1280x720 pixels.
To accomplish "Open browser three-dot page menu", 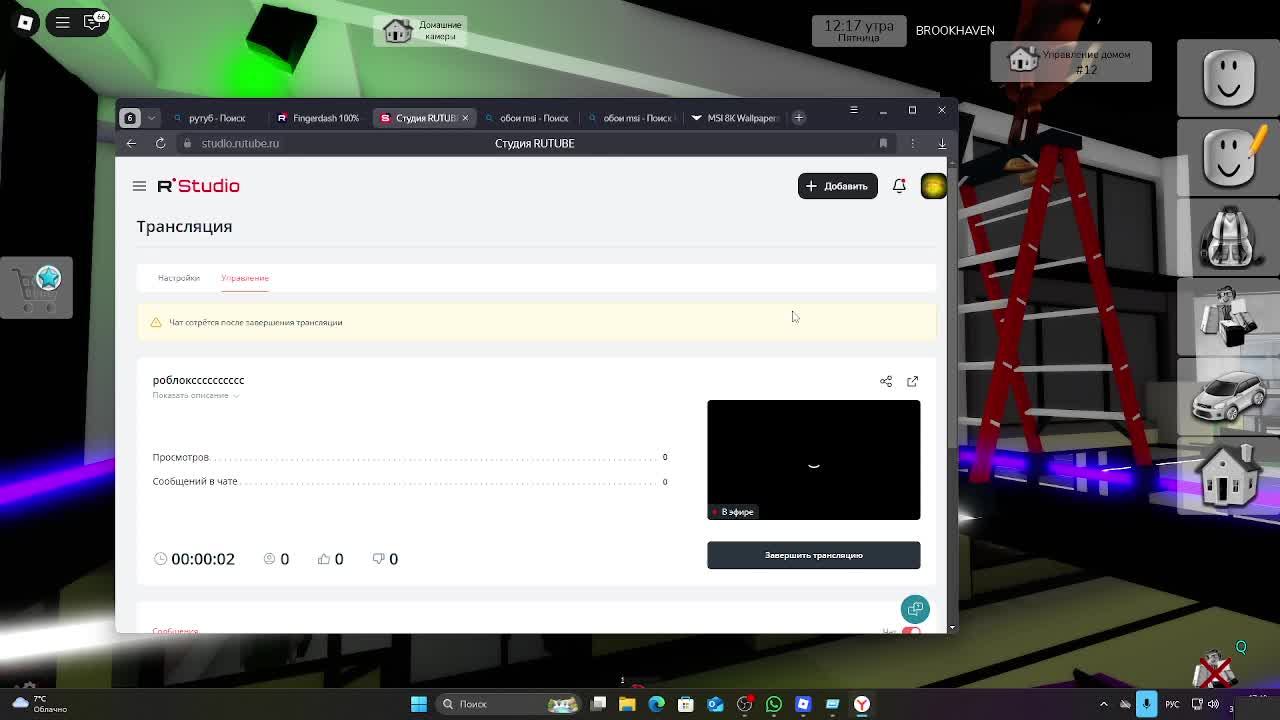I will click(912, 143).
